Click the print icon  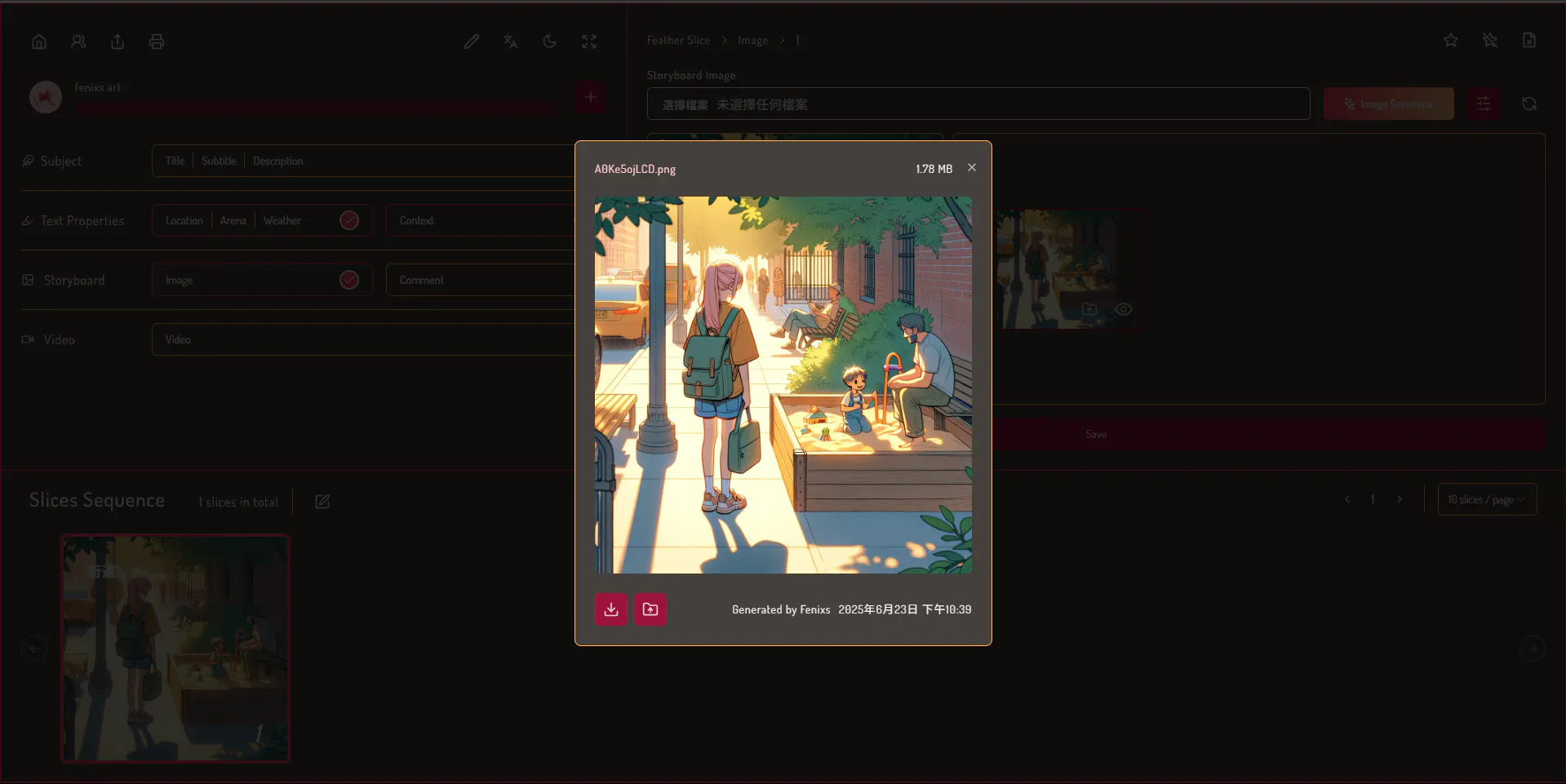157,42
